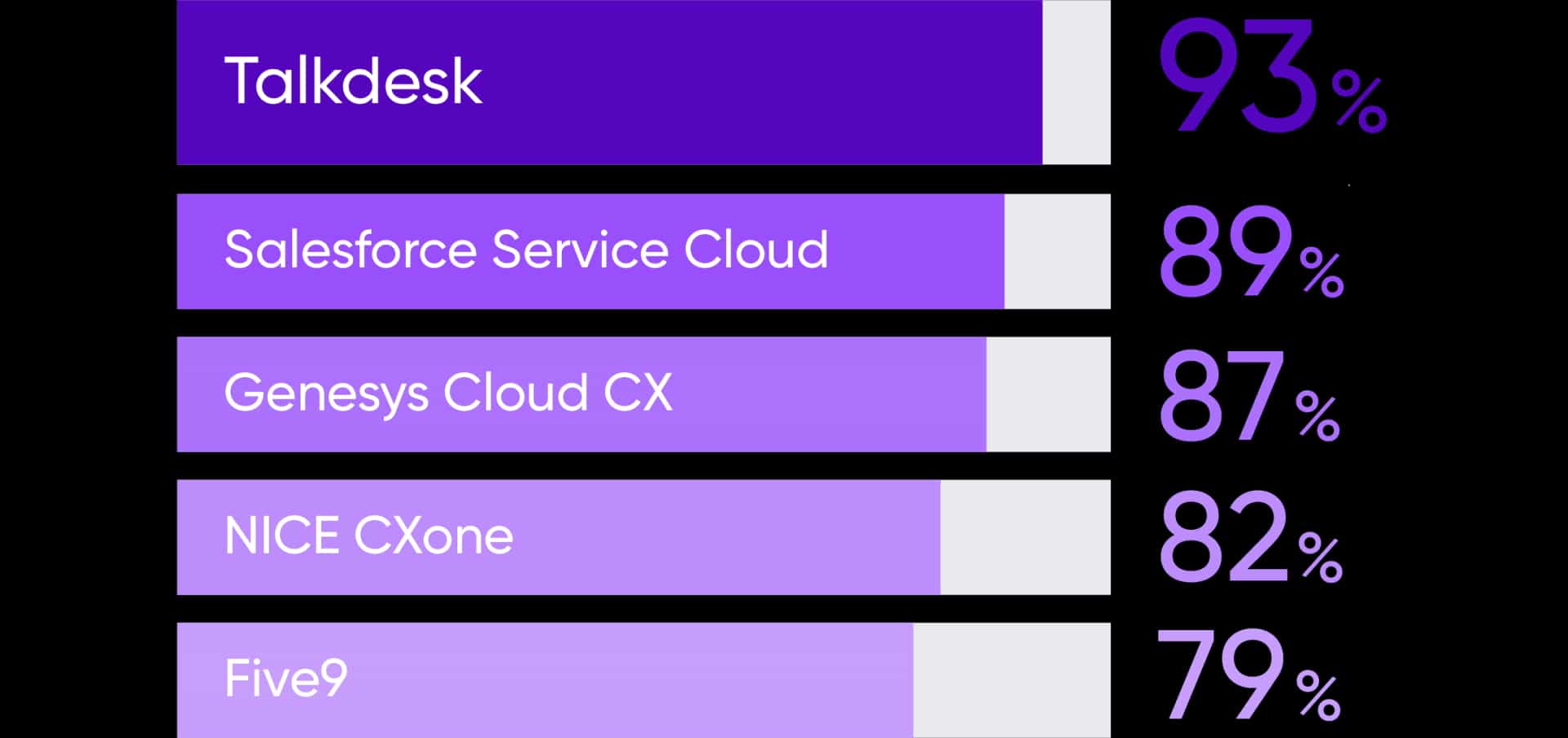The width and height of the screenshot is (1568, 738).
Task: Click the purple fill of Genesys bar
Action: (581, 394)
